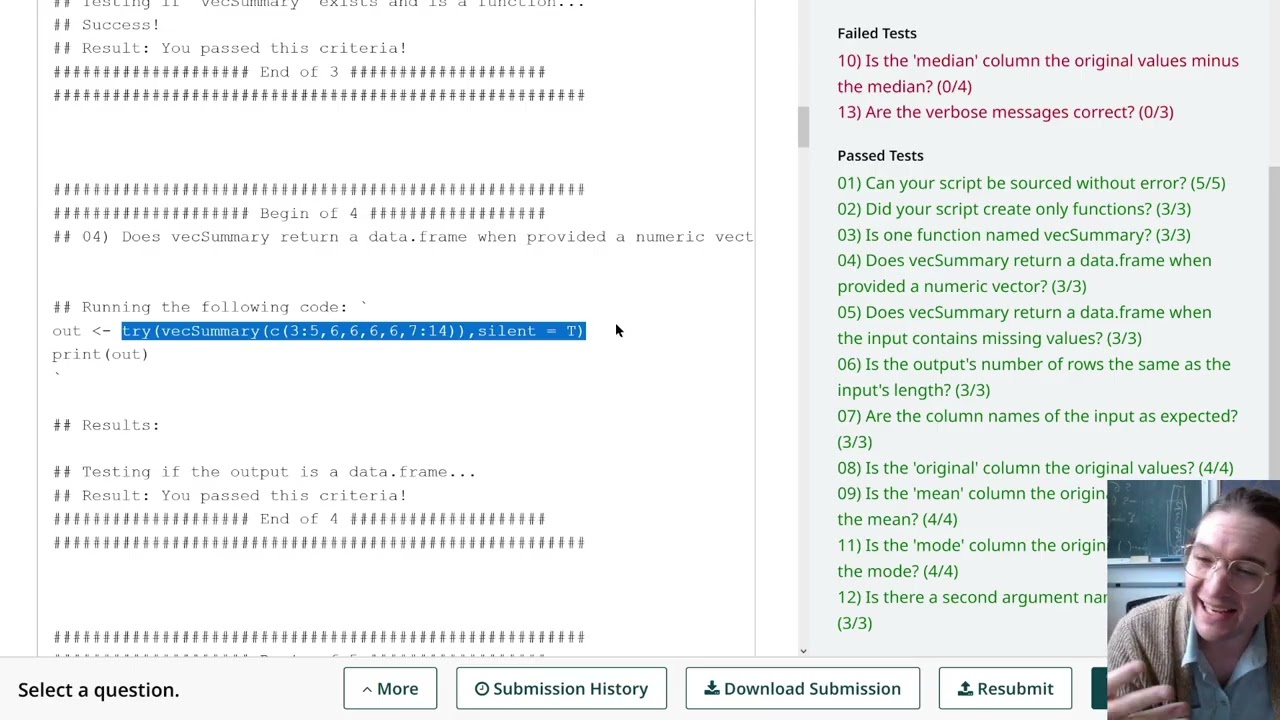Open test 05 input contains missing values
The width and height of the screenshot is (1280, 720).
1024,325
